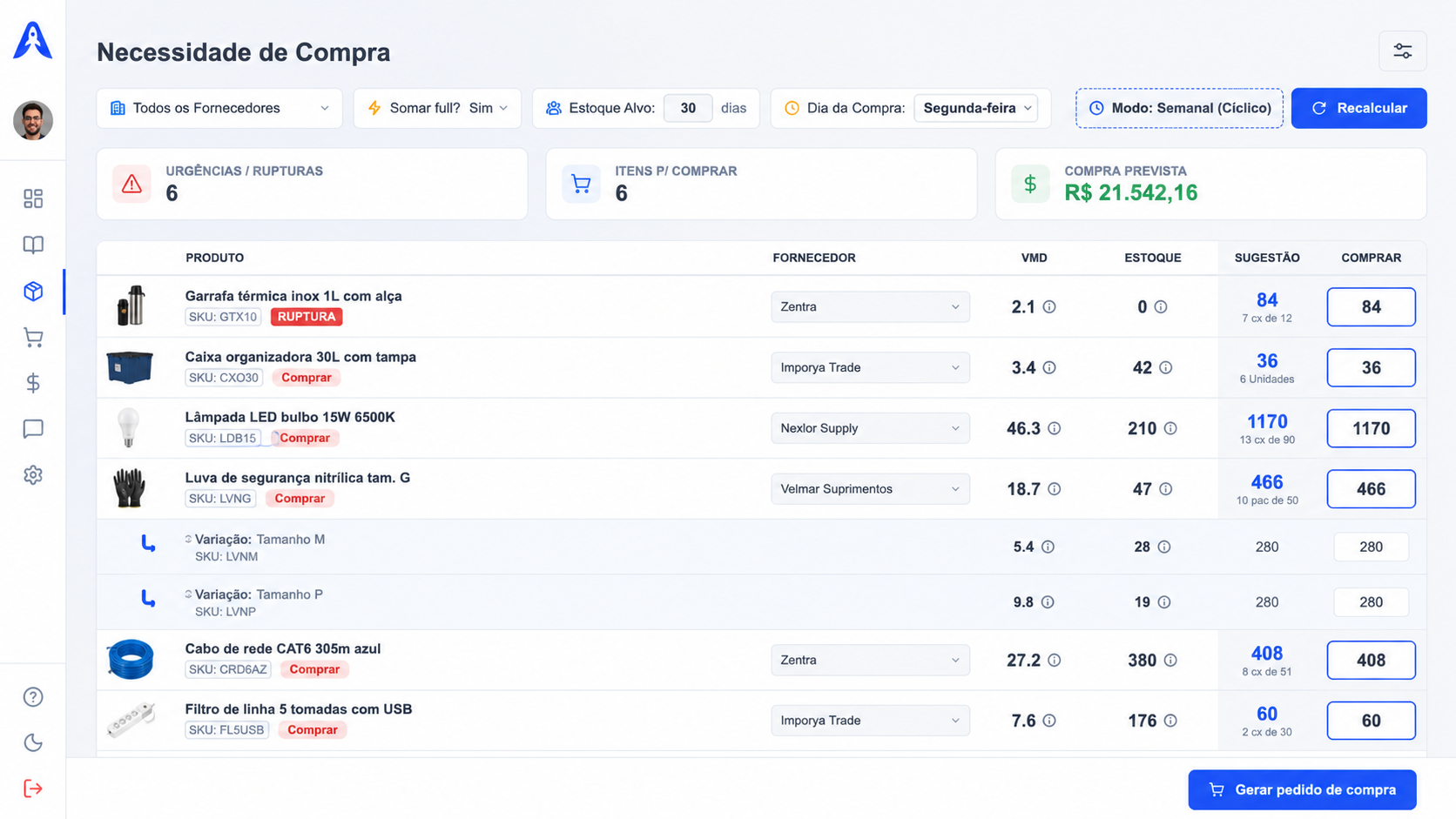Change Dia da Compra Segunda-feira dropdown

point(976,108)
